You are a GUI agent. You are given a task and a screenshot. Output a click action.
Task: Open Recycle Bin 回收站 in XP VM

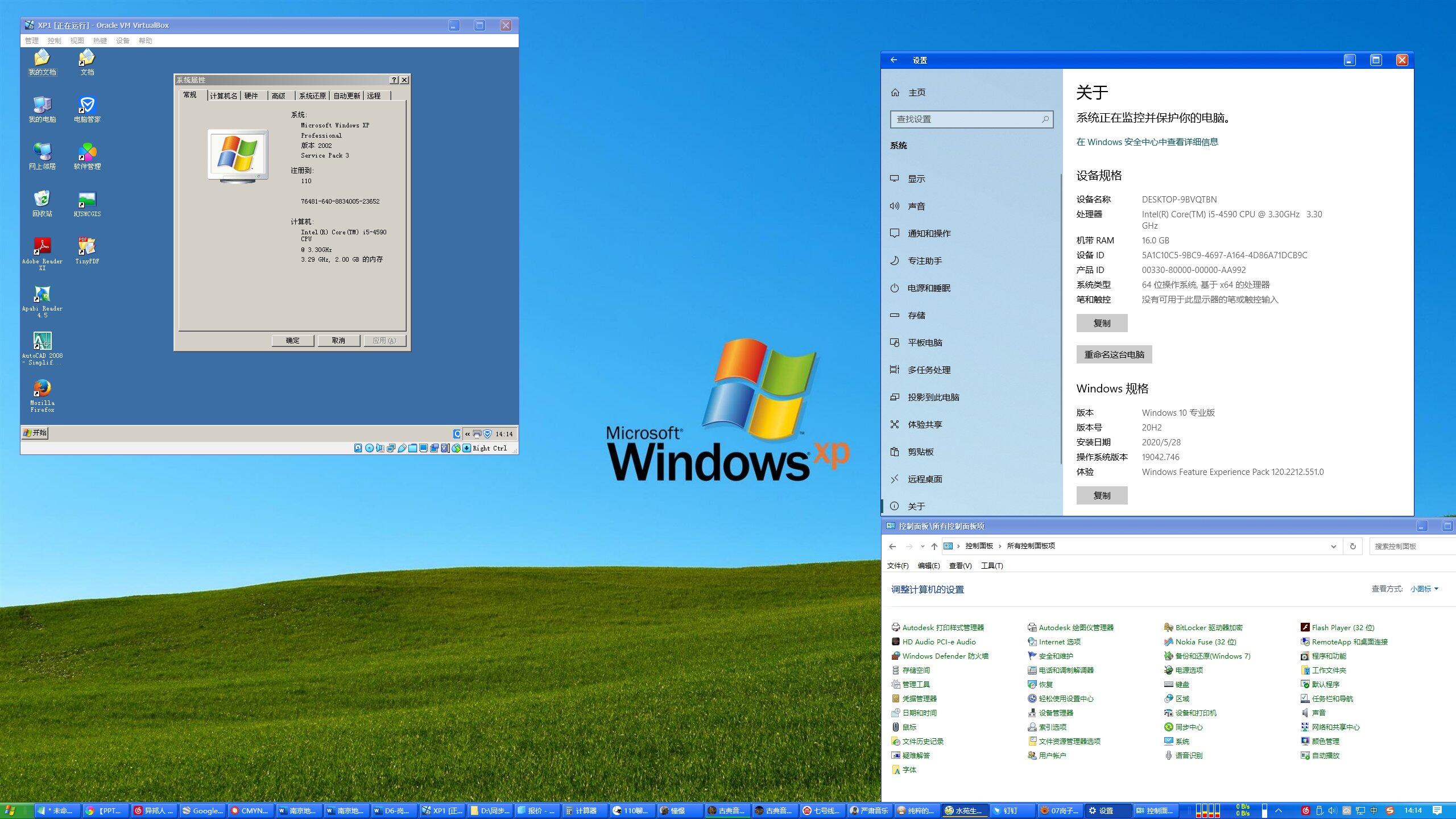click(x=42, y=204)
